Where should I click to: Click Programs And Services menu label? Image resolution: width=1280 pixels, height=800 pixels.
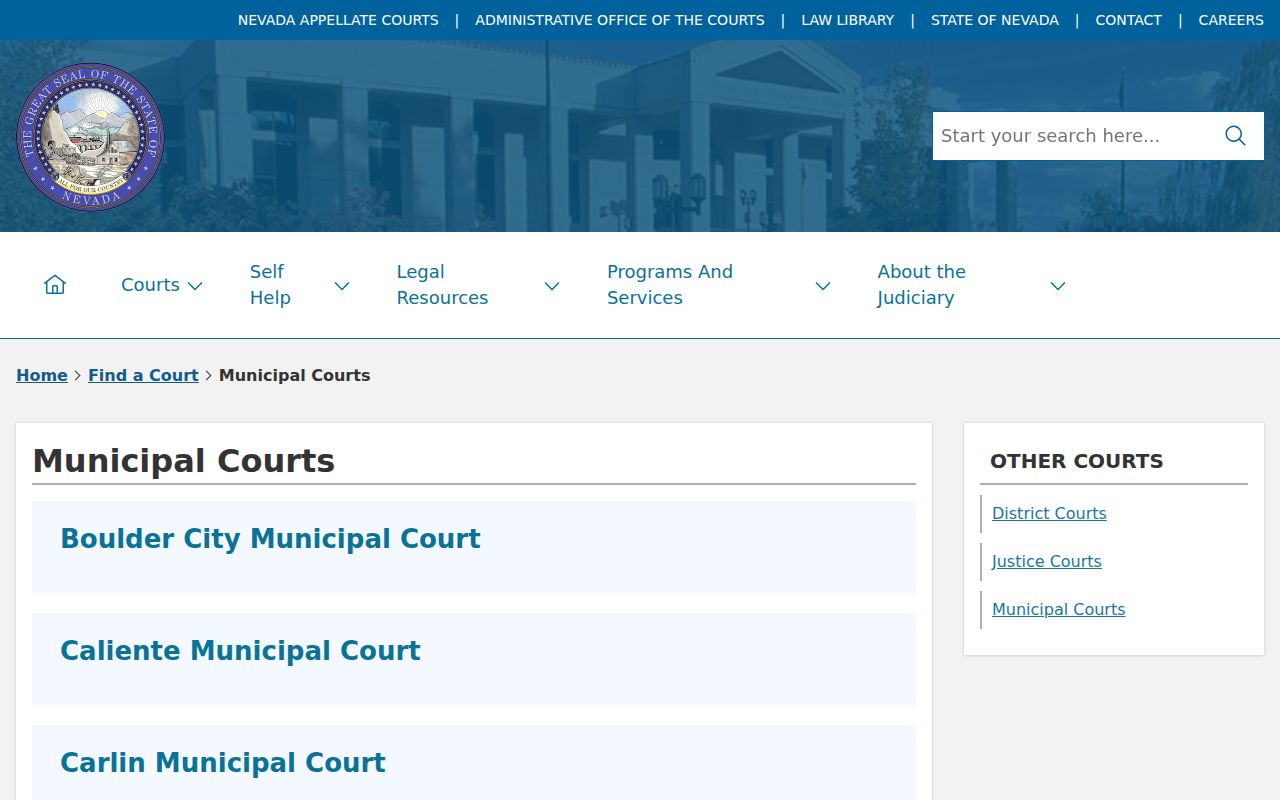coord(670,285)
